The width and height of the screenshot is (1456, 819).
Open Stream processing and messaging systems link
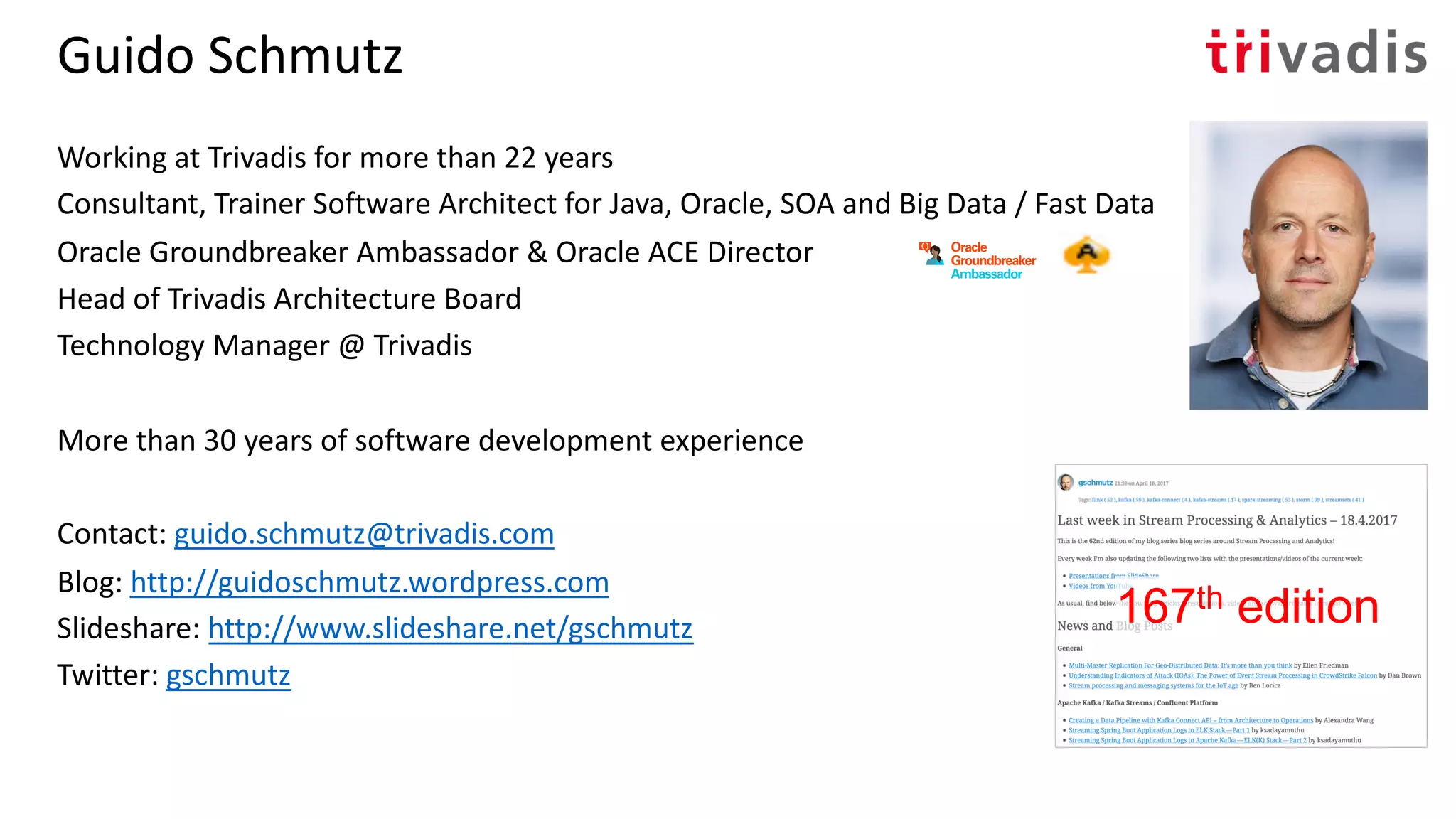coord(1152,685)
